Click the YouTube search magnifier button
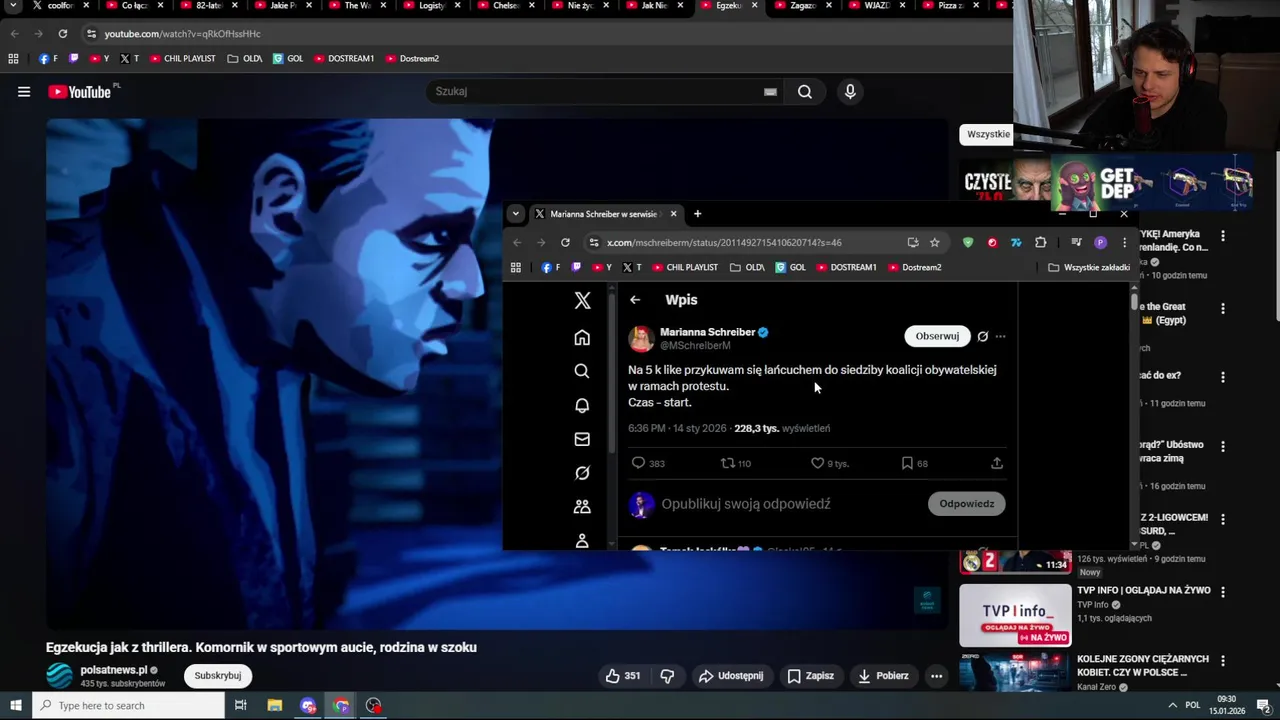 tap(805, 92)
